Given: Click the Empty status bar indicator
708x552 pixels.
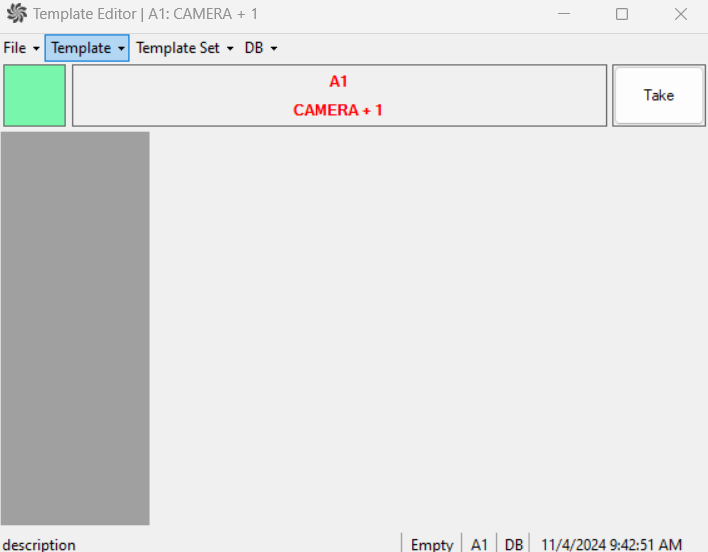Looking at the screenshot, I should click(x=432, y=544).
